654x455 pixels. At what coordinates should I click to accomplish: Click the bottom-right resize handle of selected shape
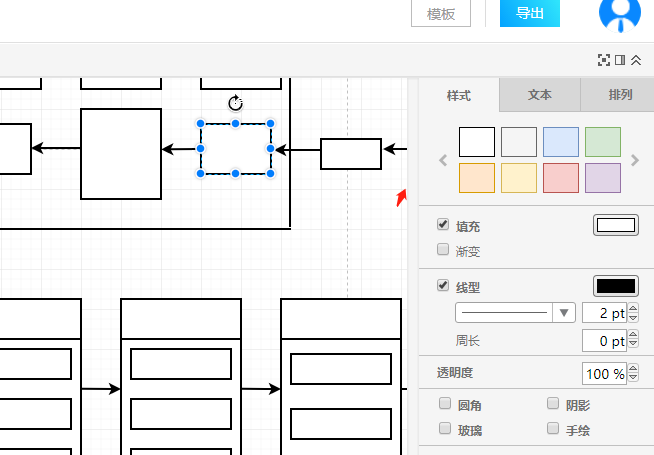coord(270,173)
